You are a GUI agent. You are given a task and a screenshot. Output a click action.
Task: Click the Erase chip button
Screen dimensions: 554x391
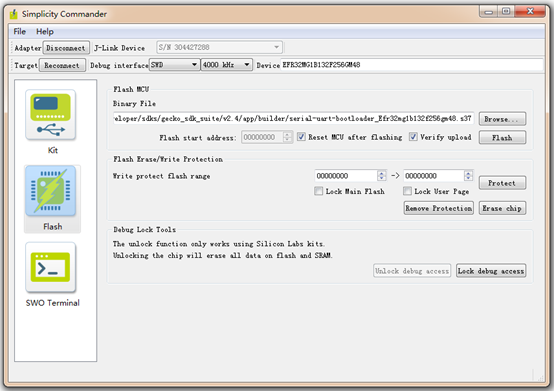click(x=502, y=208)
